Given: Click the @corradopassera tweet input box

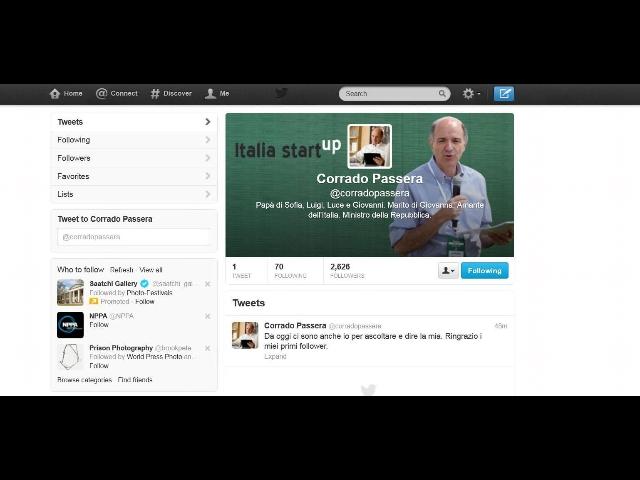Looking at the screenshot, I should pyautogui.click(x=134, y=237).
